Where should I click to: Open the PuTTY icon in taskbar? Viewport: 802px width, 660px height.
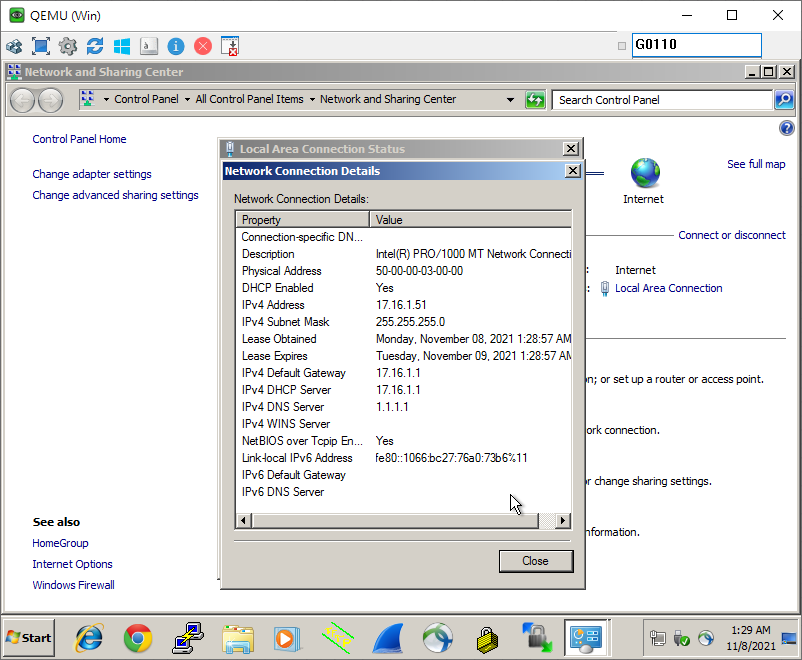pyautogui.click(x=188, y=637)
